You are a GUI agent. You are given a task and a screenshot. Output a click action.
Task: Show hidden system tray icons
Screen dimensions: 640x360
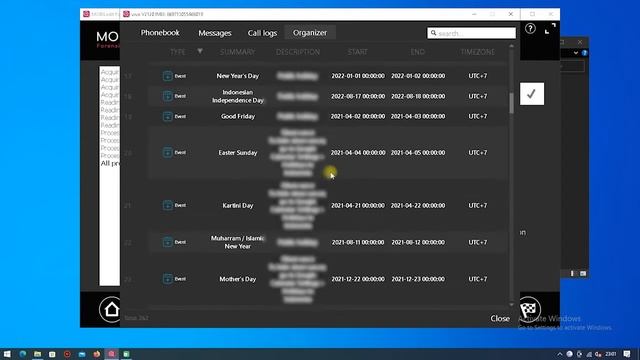[560, 354]
